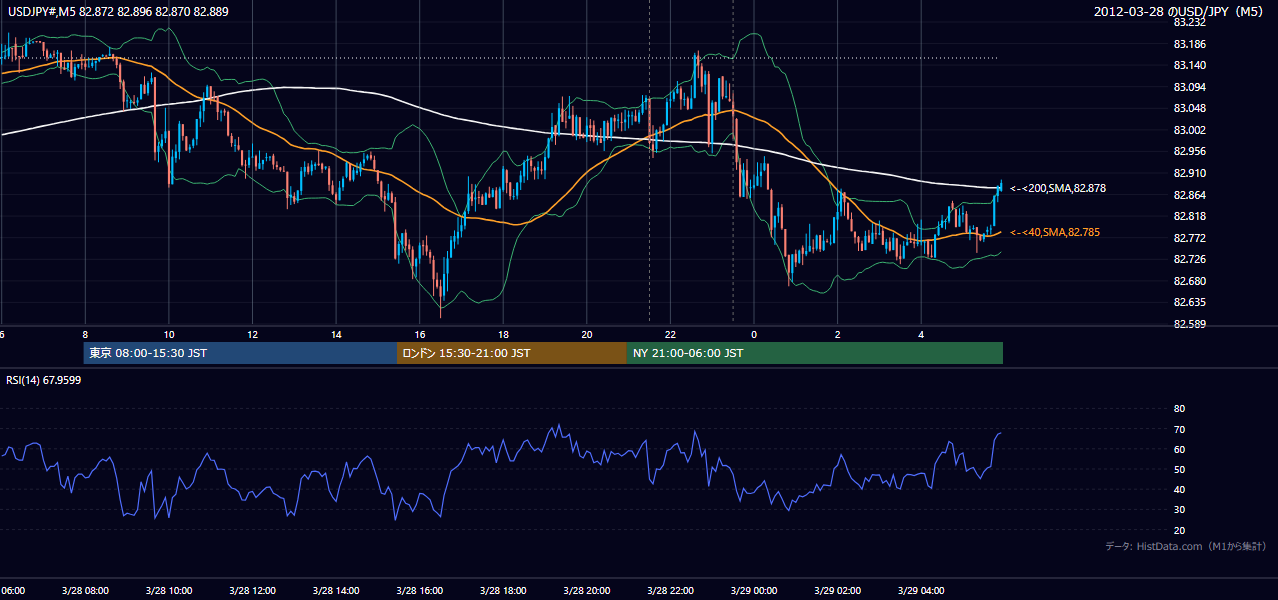Click the 82.956 price axis label
Image resolution: width=1278 pixels, height=600 pixels.
pos(1189,151)
